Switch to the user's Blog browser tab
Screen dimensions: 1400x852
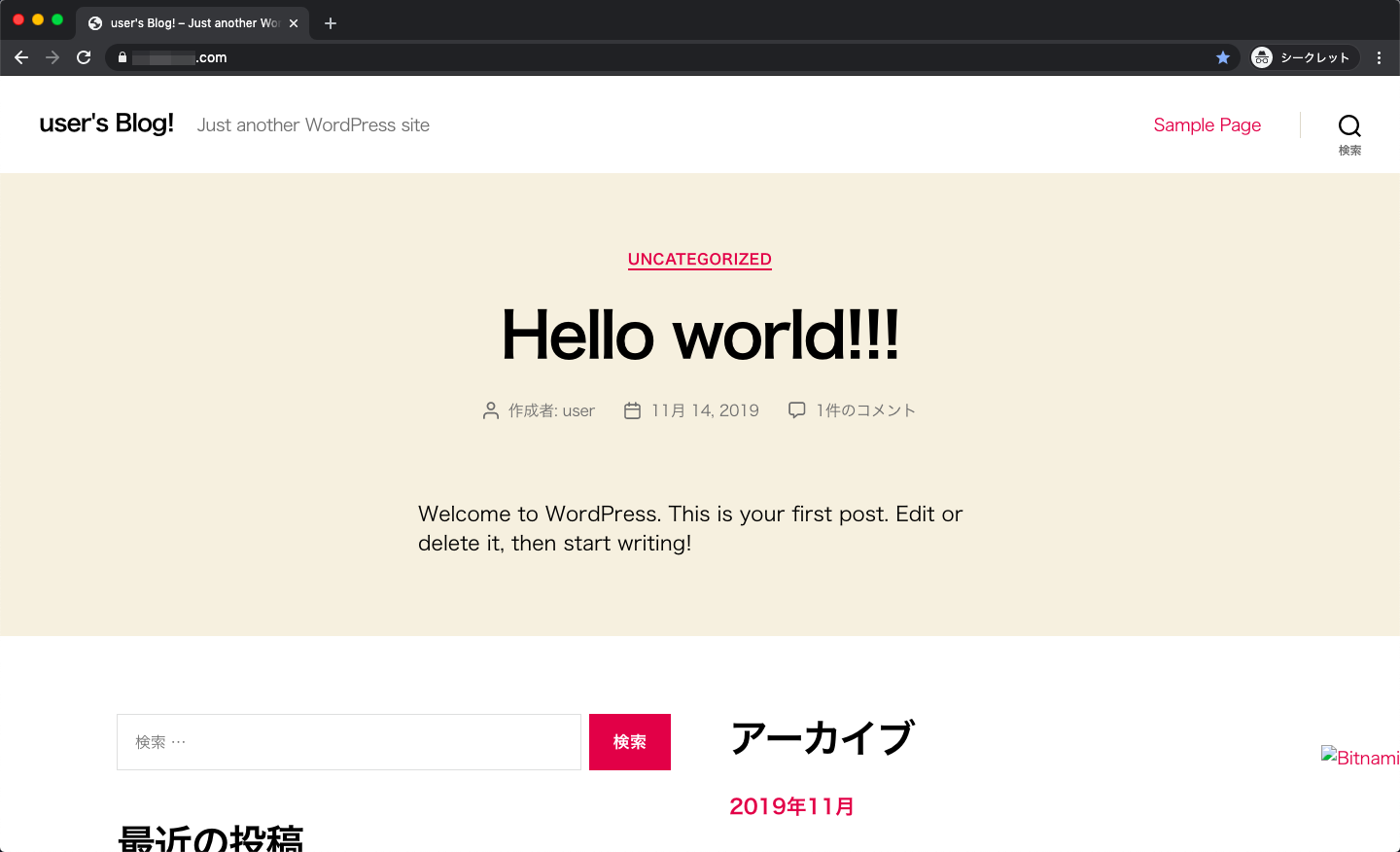(x=191, y=22)
